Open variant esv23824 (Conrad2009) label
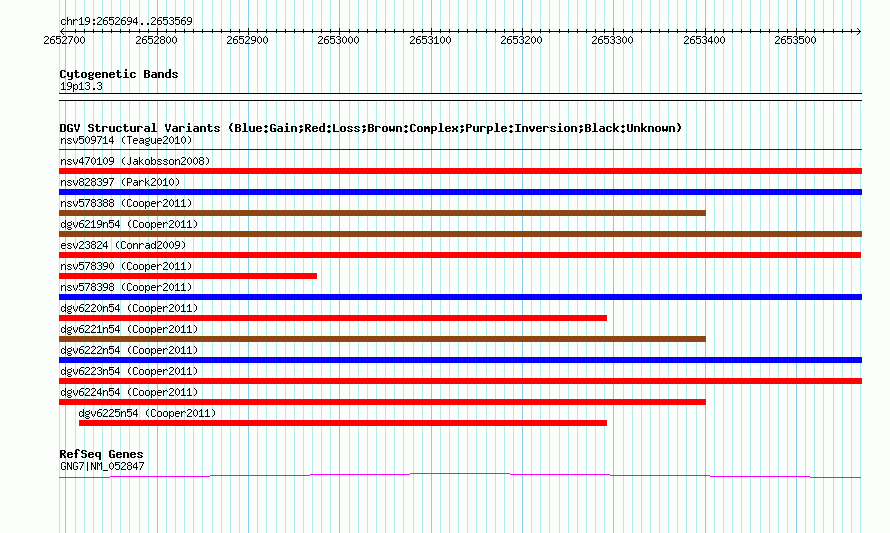Screen dimensions: 890x533 [123, 245]
